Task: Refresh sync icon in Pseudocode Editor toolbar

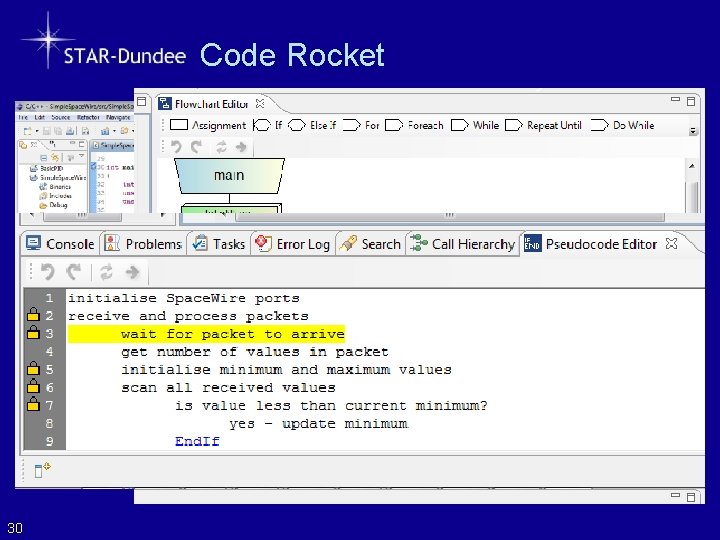Action: [107, 272]
